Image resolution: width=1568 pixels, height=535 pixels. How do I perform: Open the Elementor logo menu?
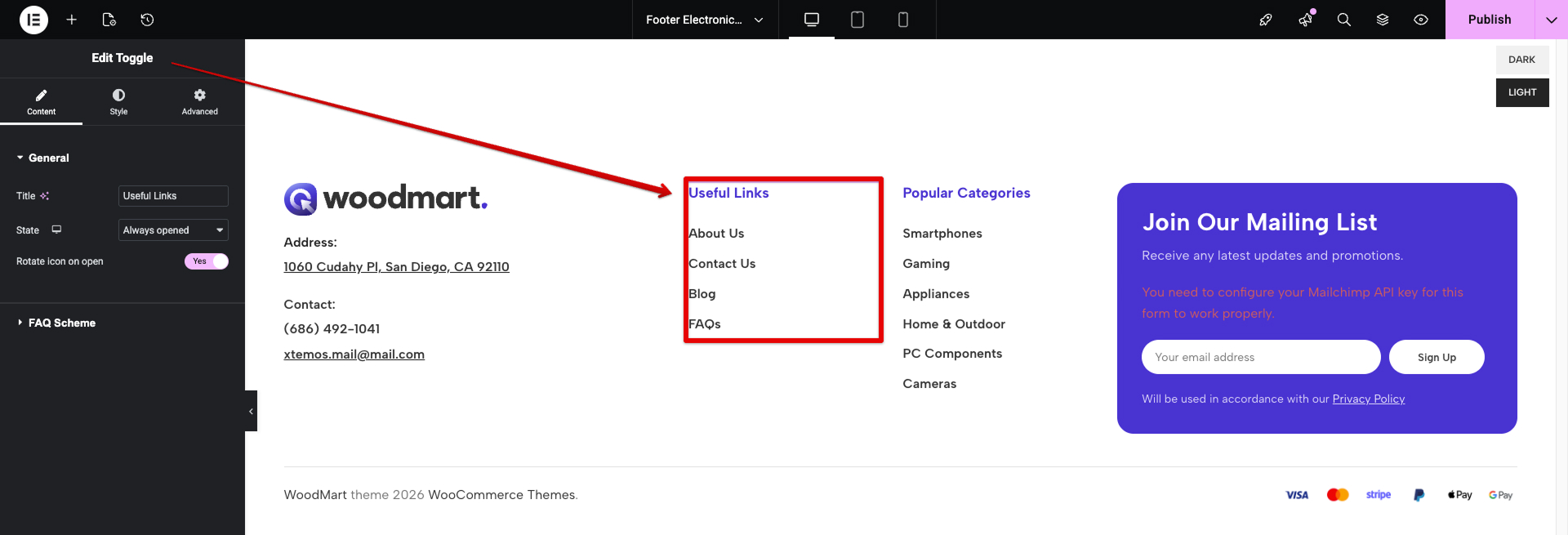33,20
